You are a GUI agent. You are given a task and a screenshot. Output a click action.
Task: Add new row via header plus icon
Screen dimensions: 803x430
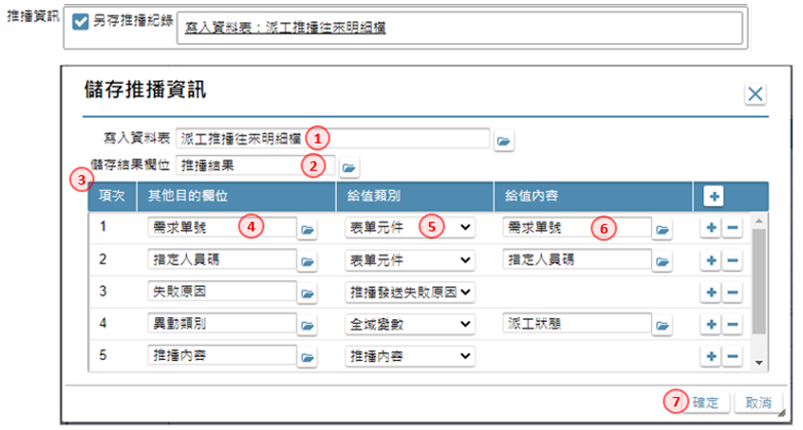coord(713,196)
